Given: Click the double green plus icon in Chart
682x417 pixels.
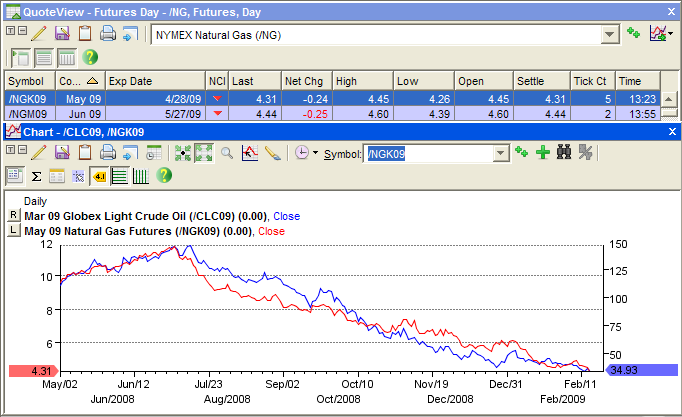Looking at the screenshot, I should (521, 152).
